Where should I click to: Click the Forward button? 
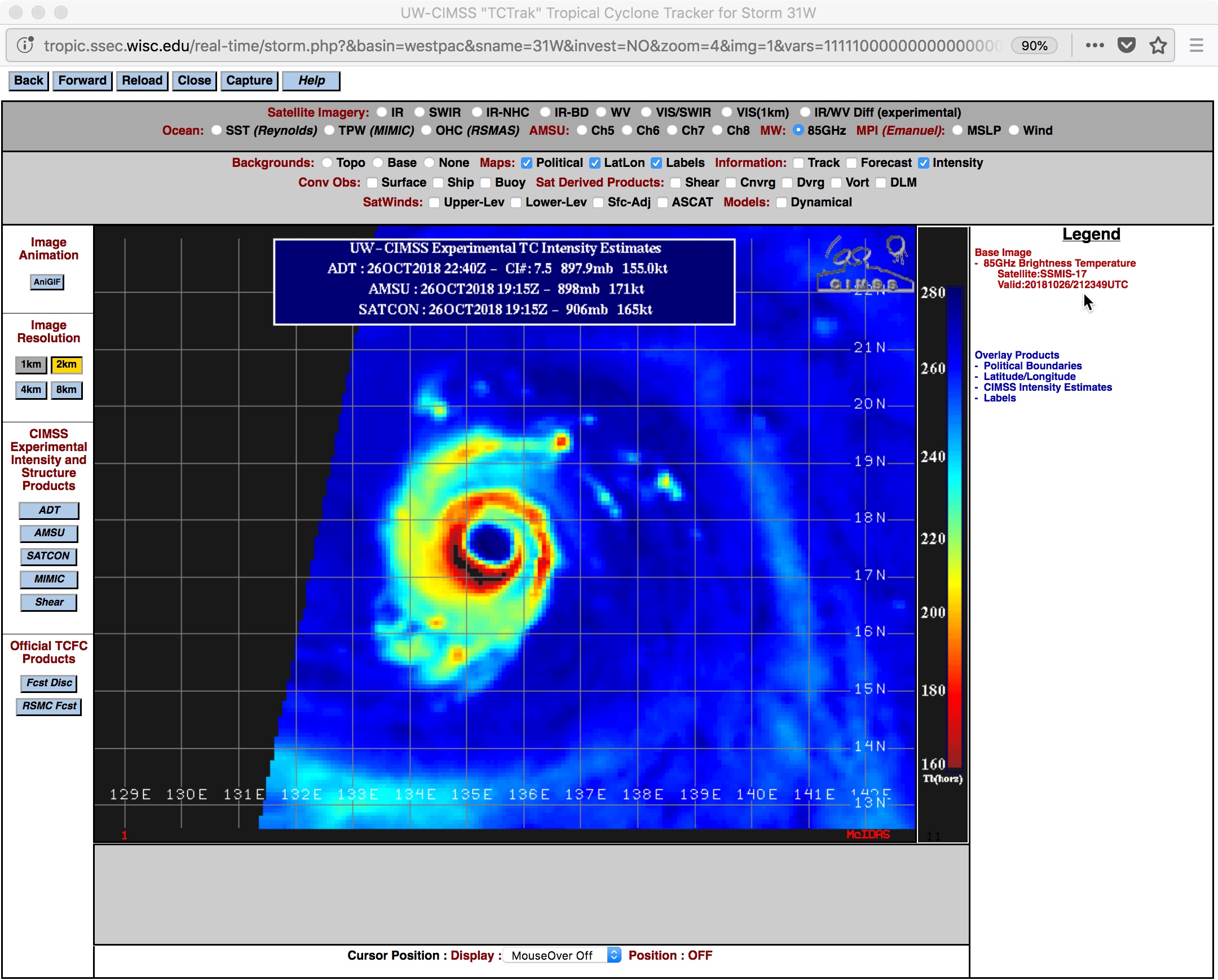[82, 81]
